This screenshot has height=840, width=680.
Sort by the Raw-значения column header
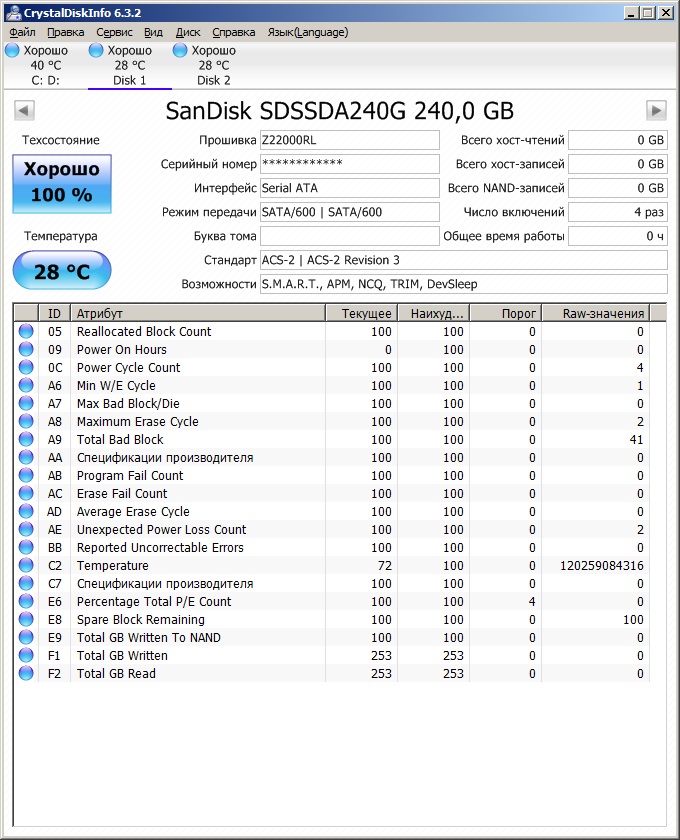point(595,313)
